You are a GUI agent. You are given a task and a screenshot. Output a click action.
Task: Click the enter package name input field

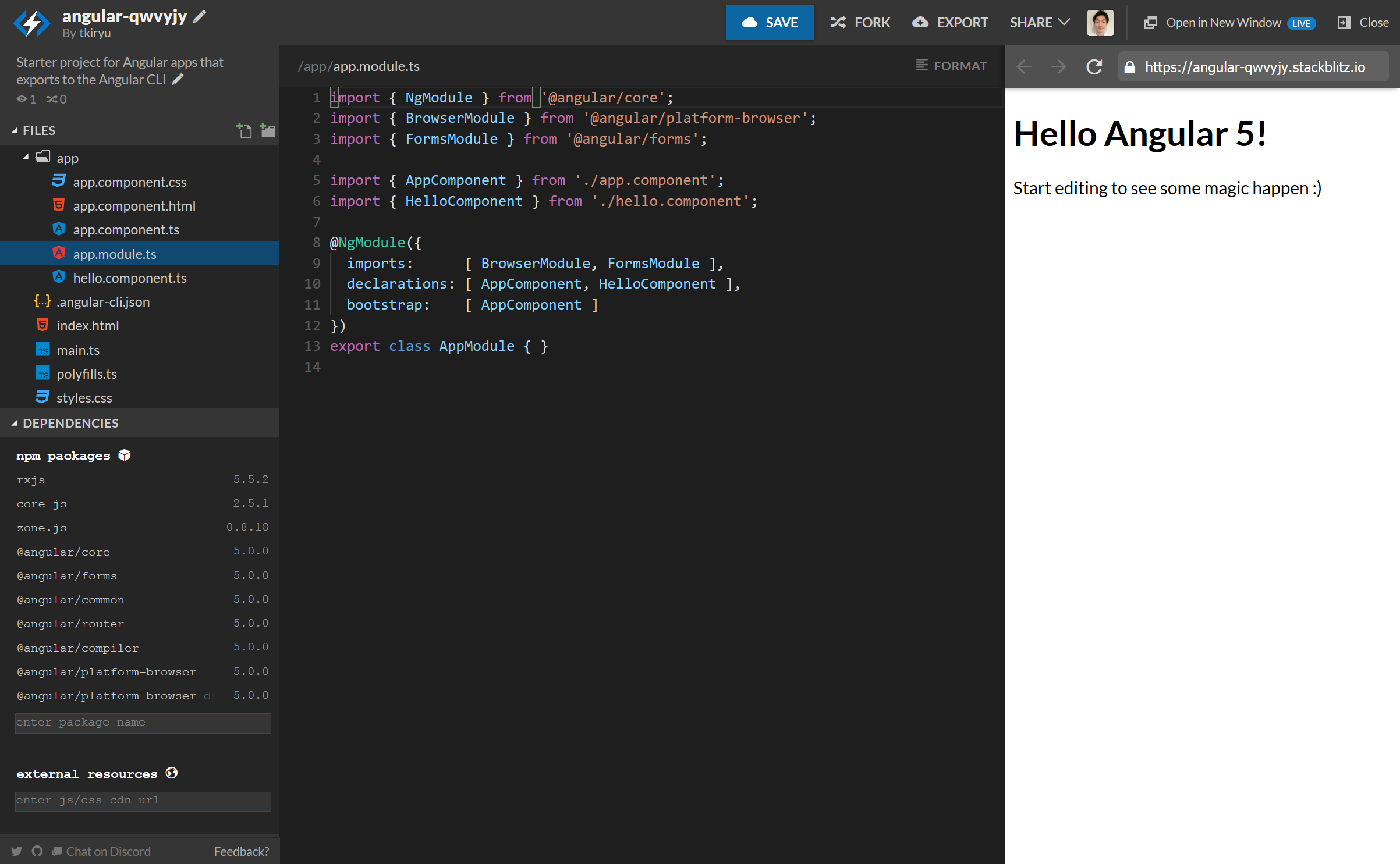pos(143,723)
